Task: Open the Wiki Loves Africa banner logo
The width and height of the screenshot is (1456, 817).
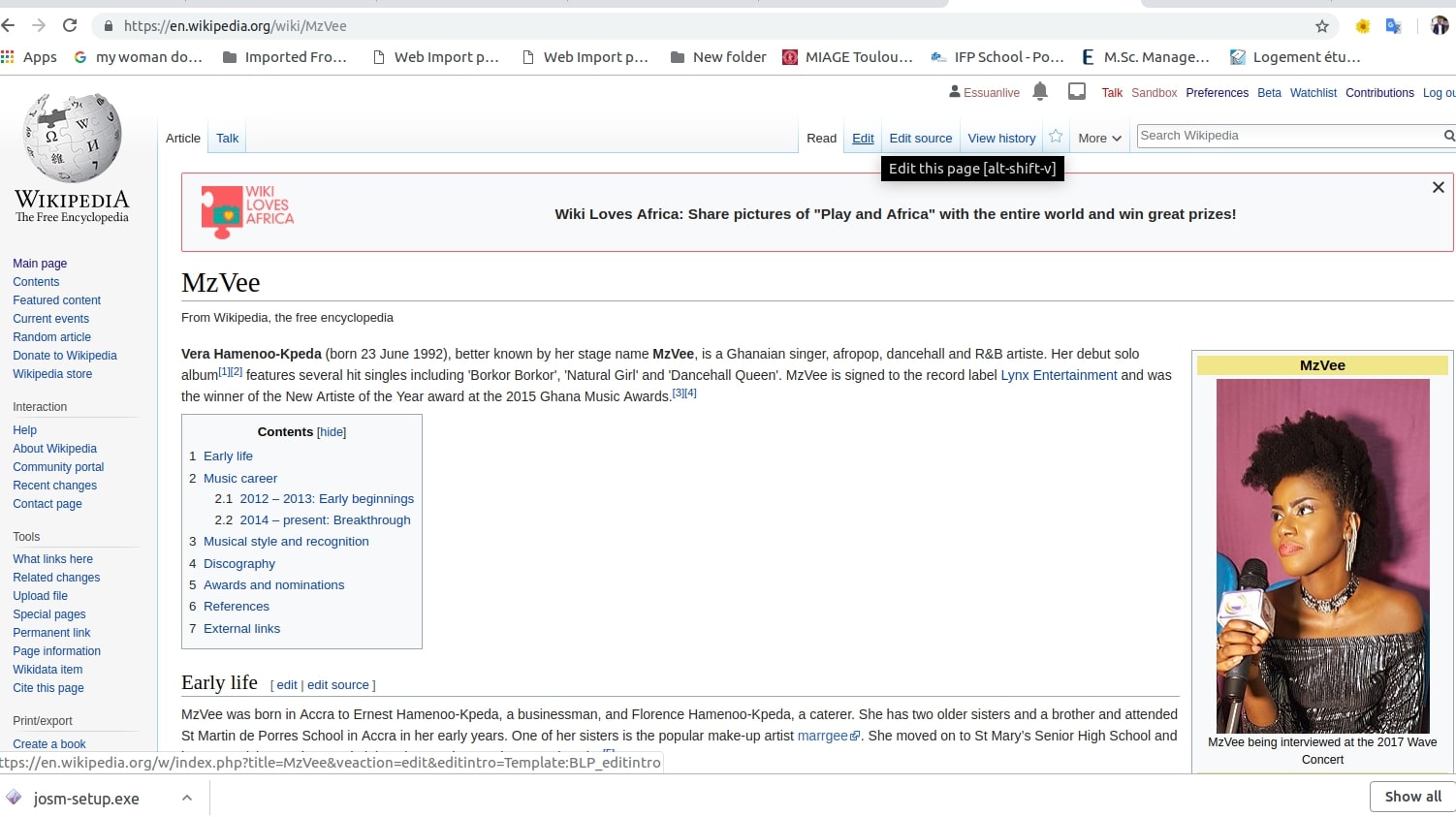Action: click(247, 212)
